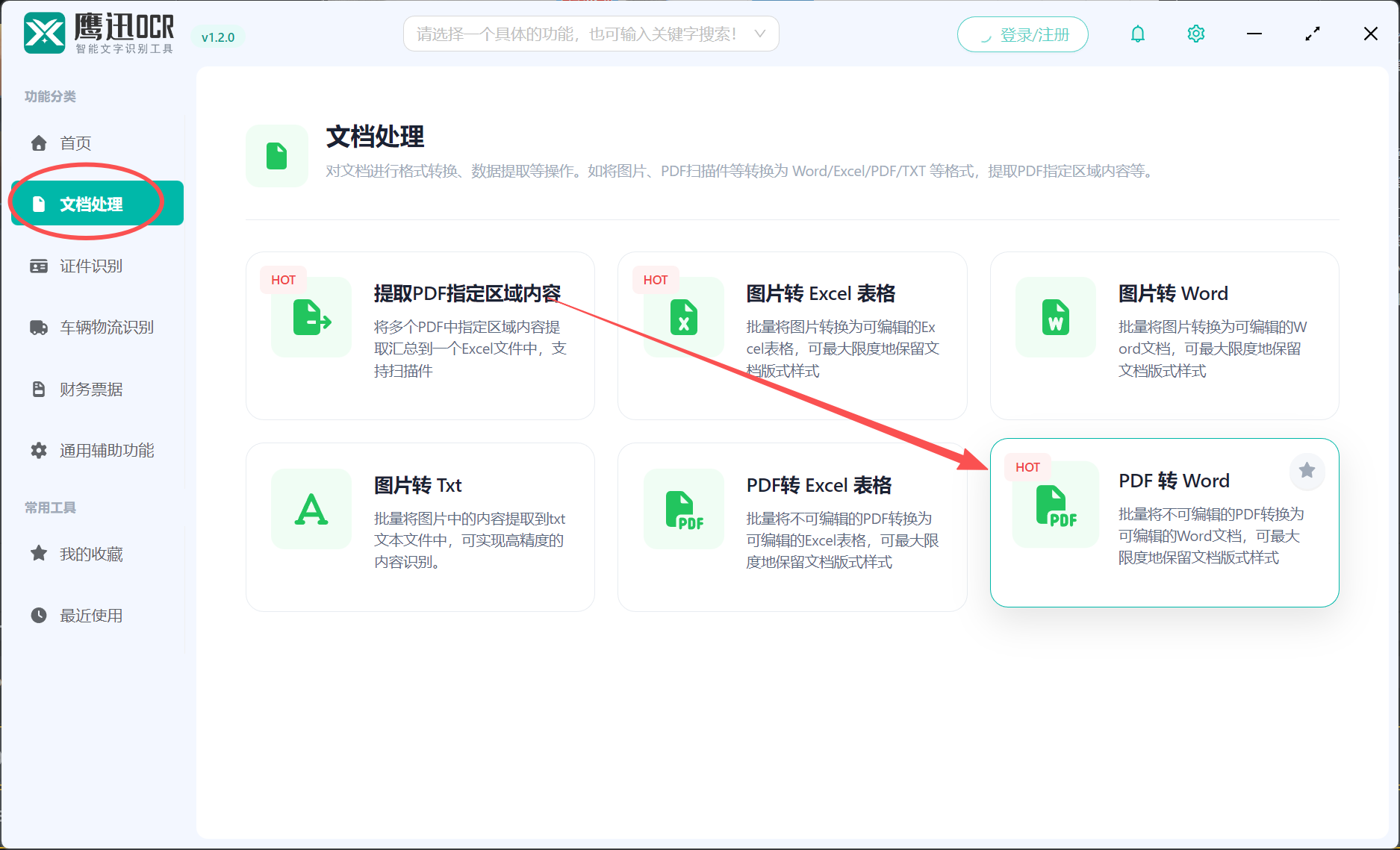This screenshot has width=1400, height=850.
Task: Click the 图片转 Word document icon
Action: (1055, 317)
